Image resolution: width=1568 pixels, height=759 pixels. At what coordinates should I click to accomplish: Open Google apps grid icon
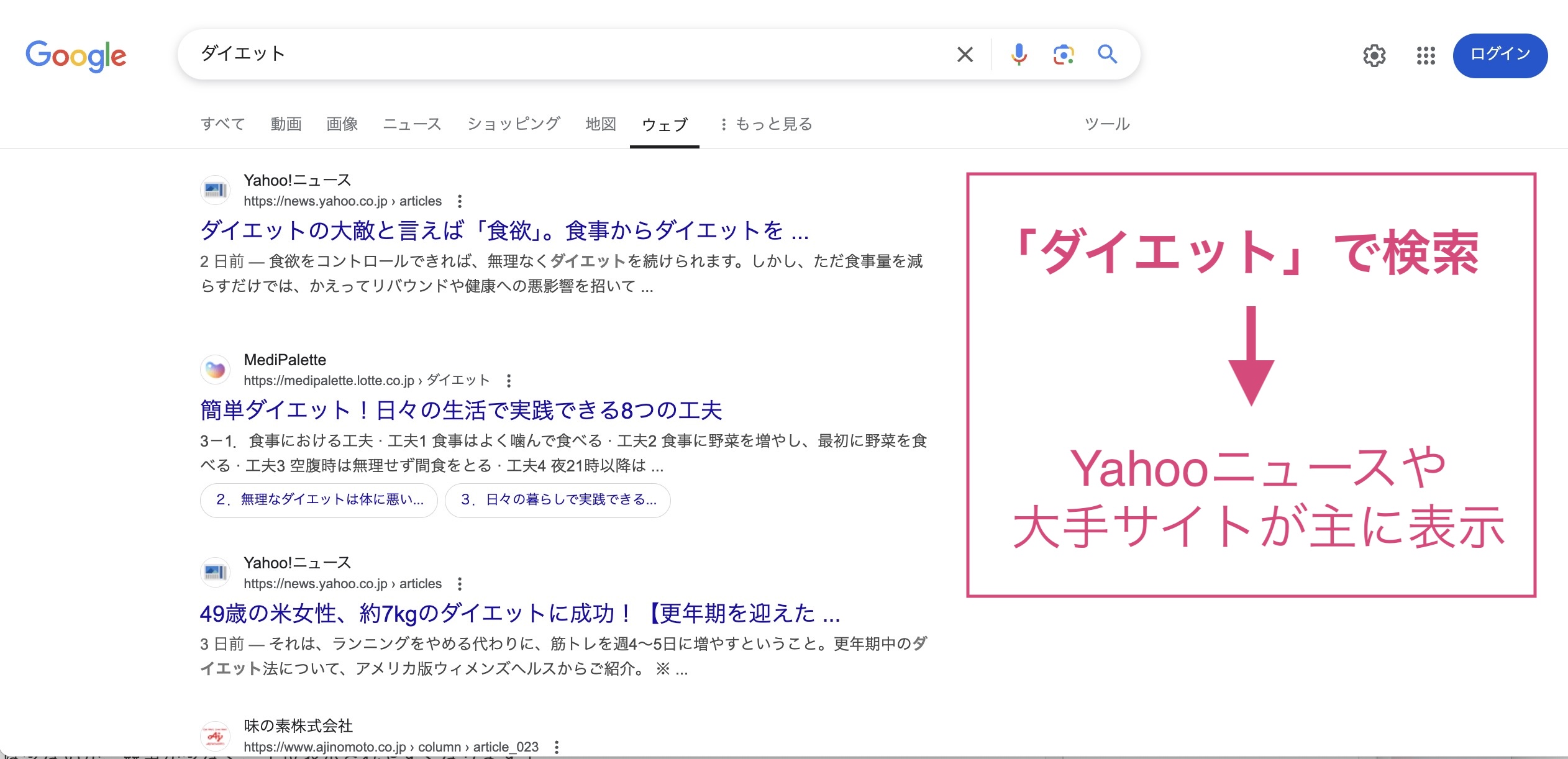(1426, 56)
